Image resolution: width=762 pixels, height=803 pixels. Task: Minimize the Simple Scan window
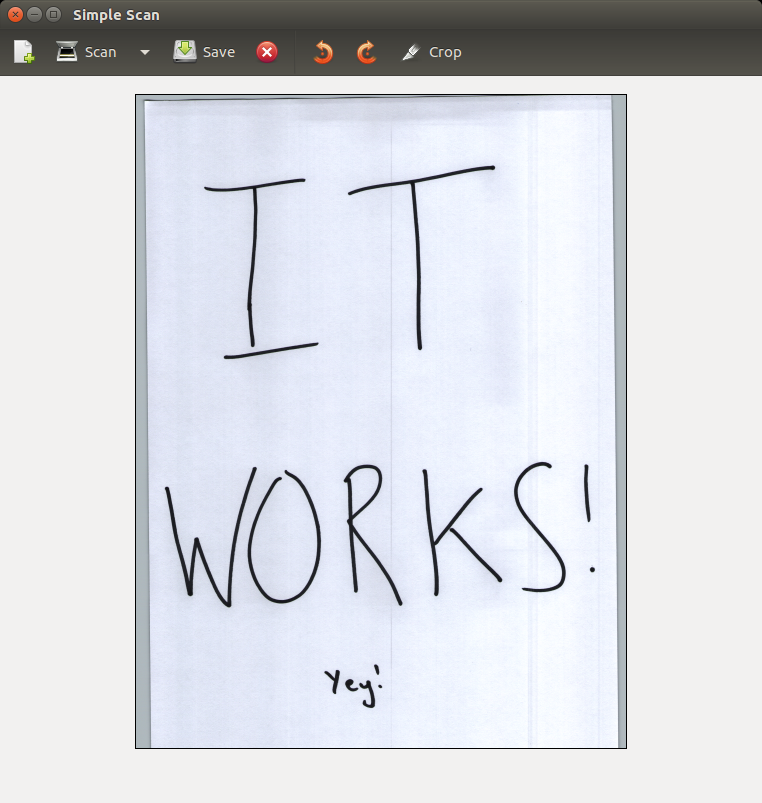click(x=34, y=15)
